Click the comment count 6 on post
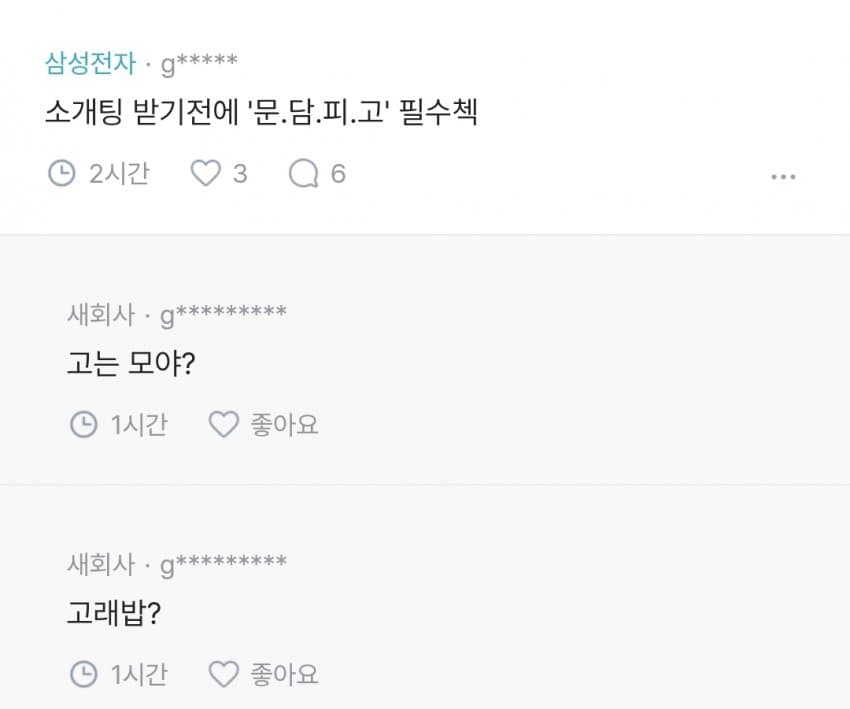Screen dimensions: 850x709 pos(338,174)
